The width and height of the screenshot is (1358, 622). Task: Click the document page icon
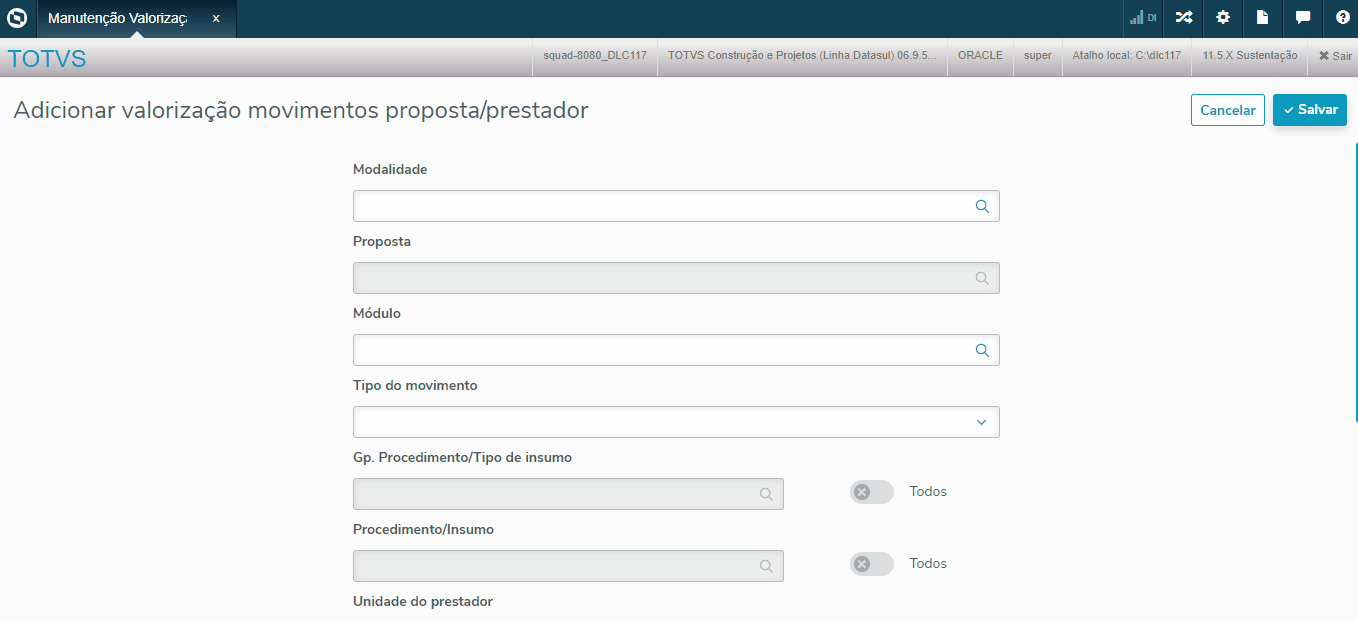[x=1263, y=18]
